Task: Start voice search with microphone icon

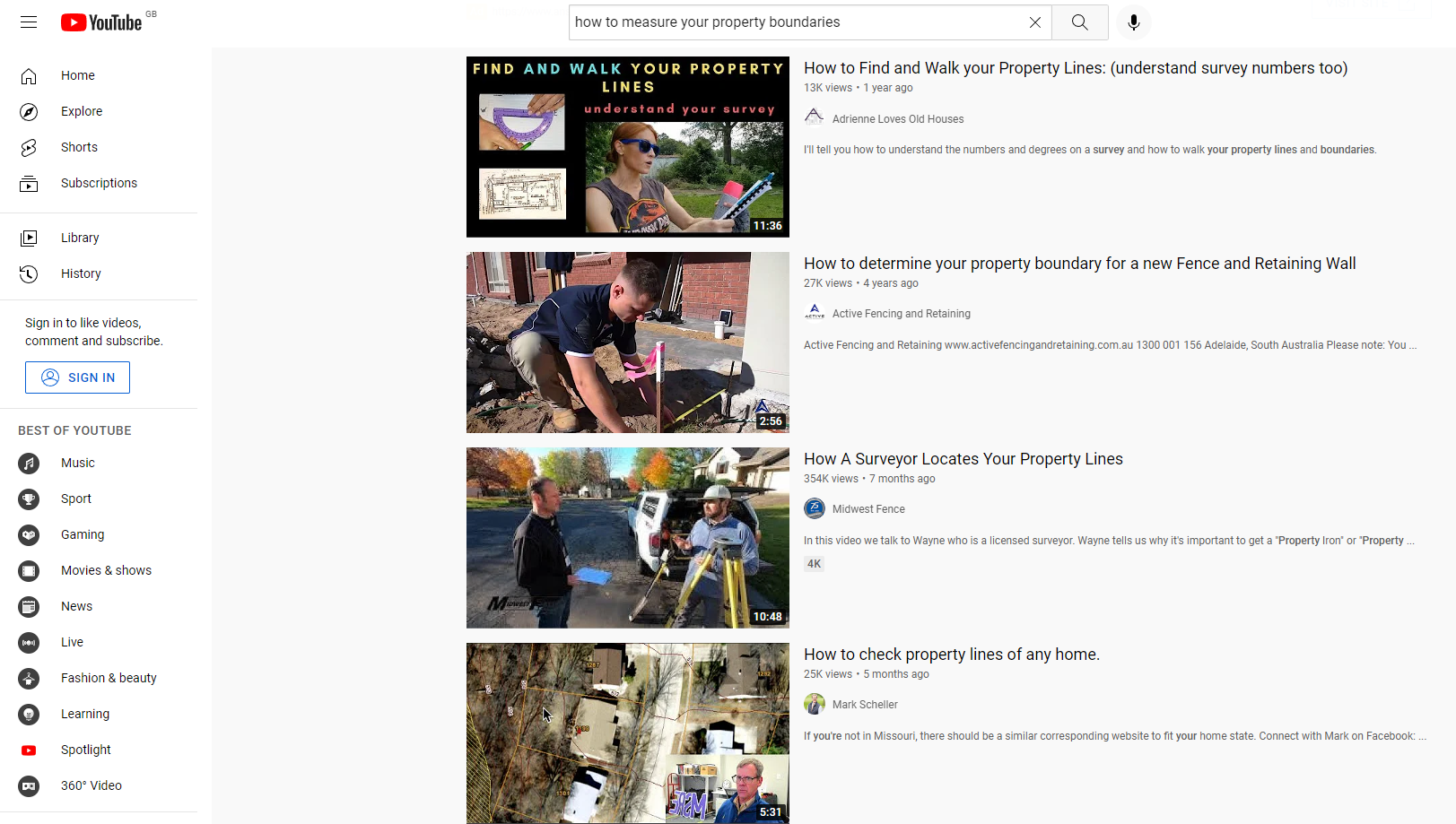Action: 1134,22
